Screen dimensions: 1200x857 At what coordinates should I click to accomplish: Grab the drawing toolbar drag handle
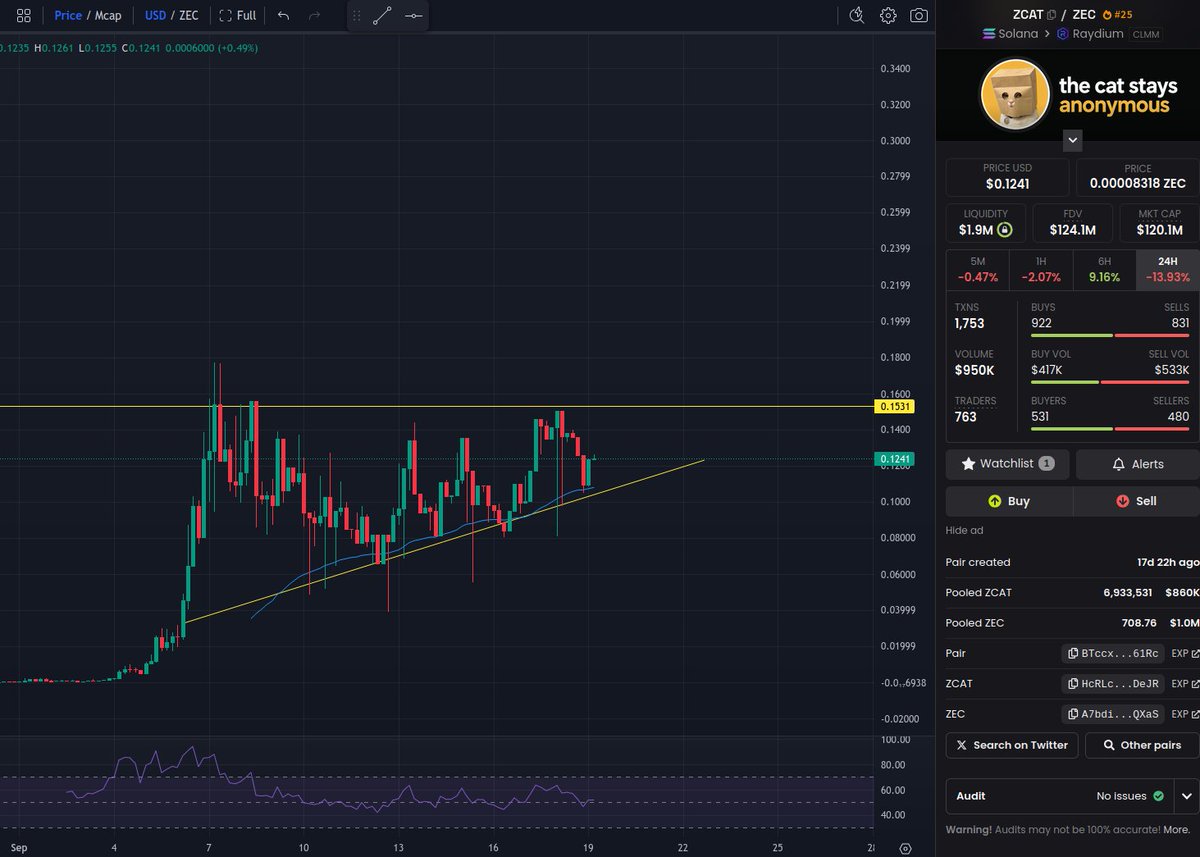(x=357, y=16)
